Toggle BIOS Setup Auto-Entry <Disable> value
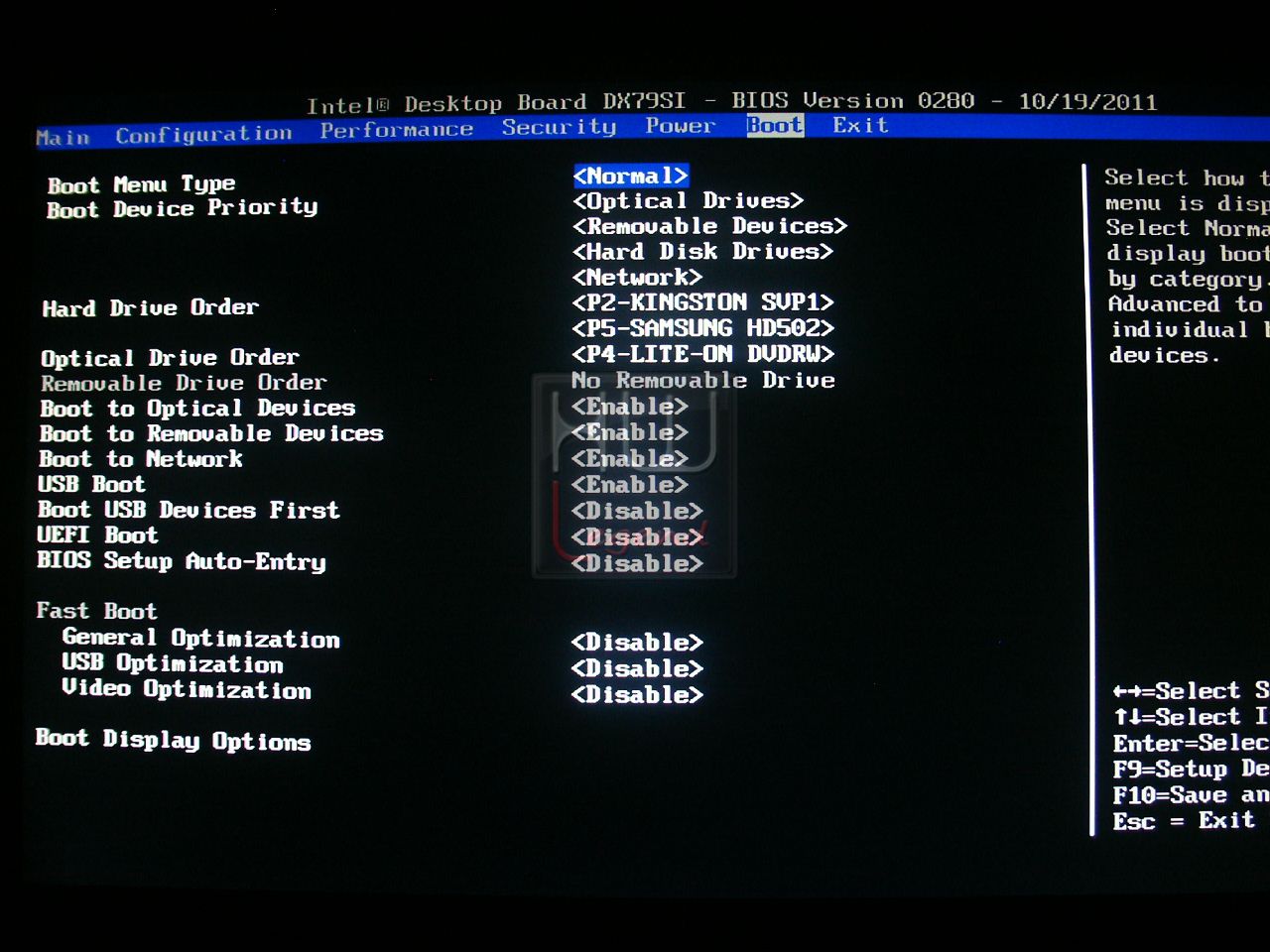 pos(637,563)
